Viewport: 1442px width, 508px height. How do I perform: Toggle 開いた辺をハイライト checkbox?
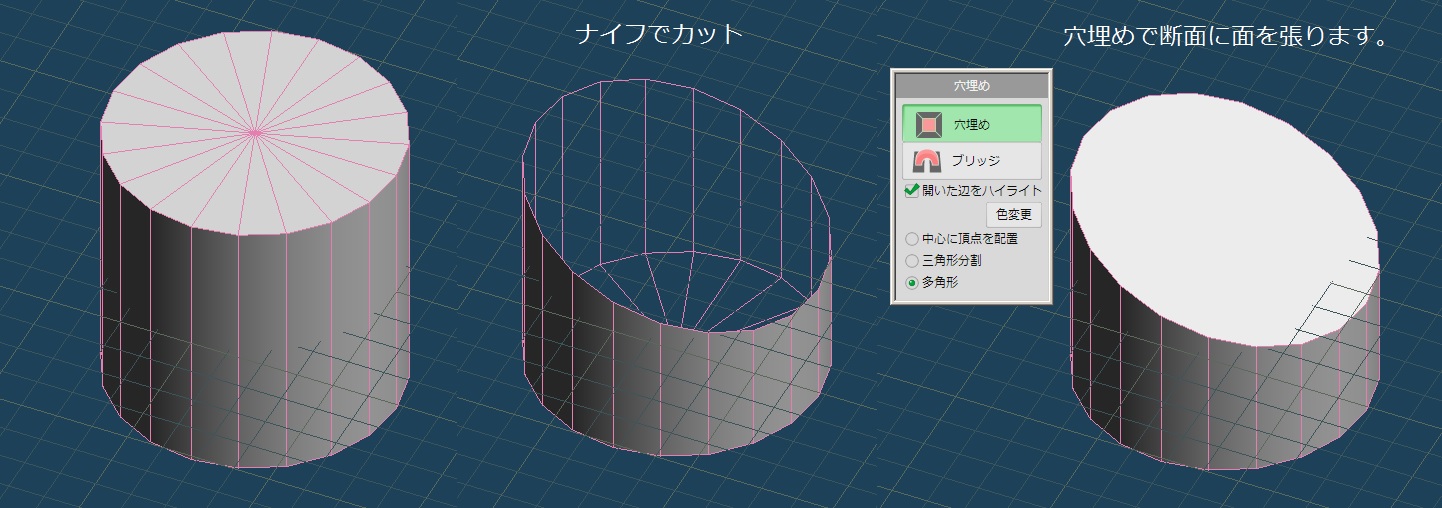[912, 190]
